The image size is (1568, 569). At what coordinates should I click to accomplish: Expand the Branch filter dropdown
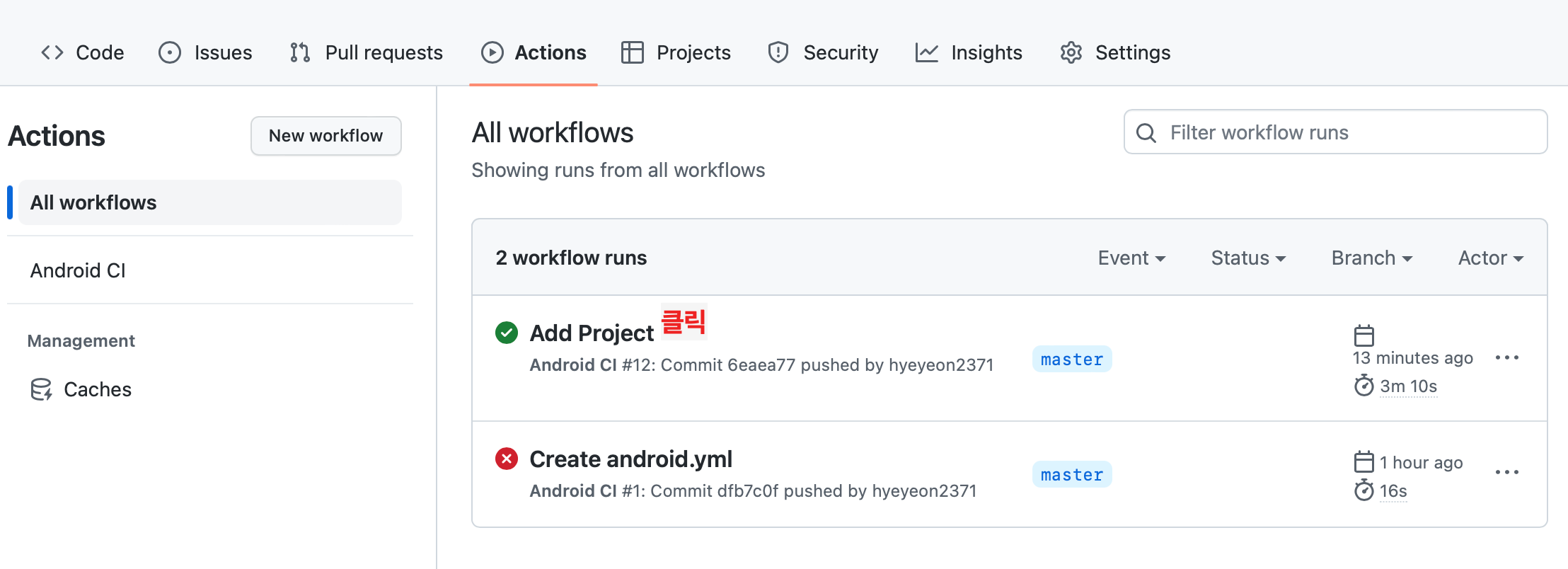[x=1372, y=258]
